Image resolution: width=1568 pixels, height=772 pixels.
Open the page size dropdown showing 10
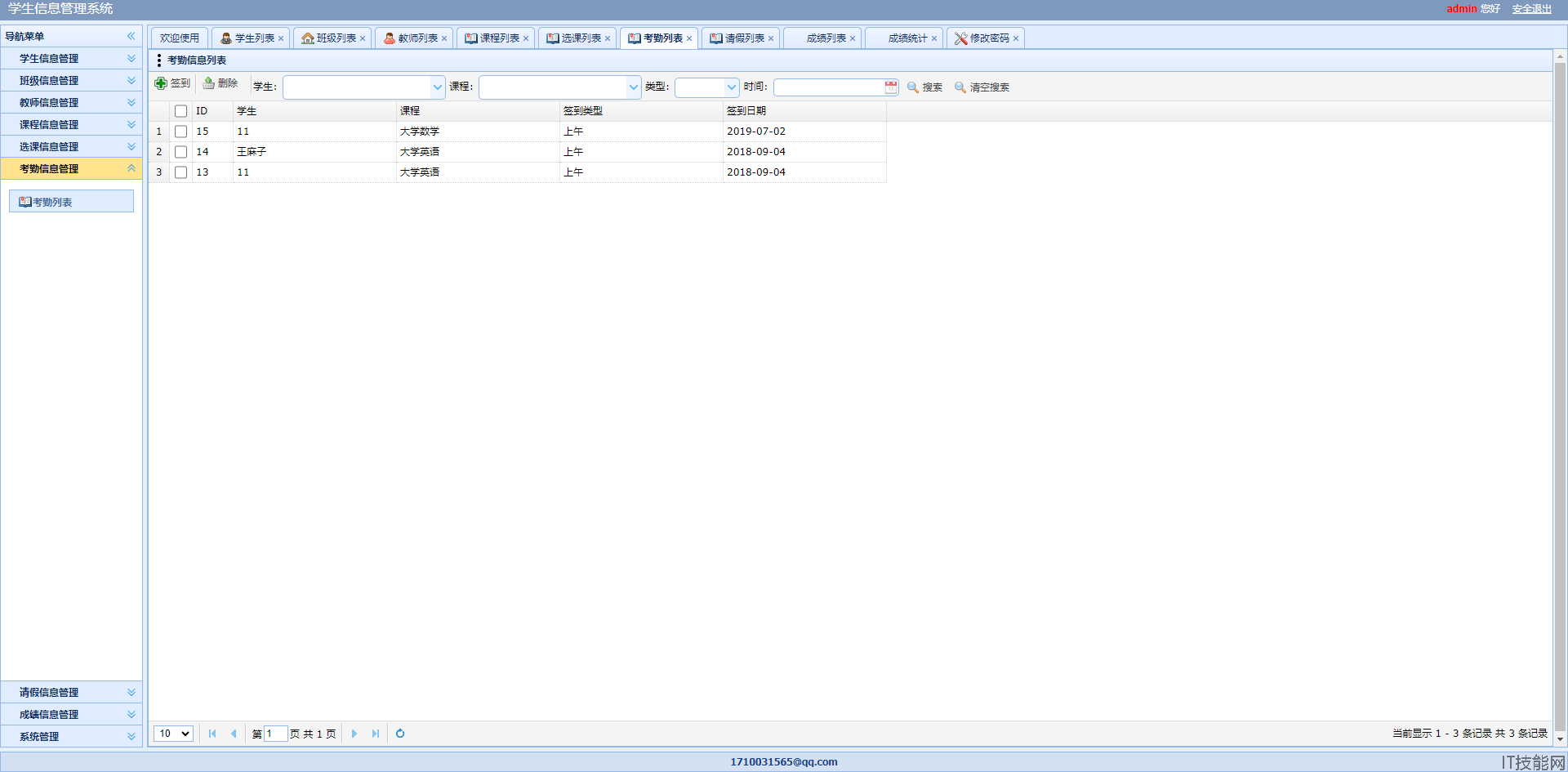pos(173,734)
